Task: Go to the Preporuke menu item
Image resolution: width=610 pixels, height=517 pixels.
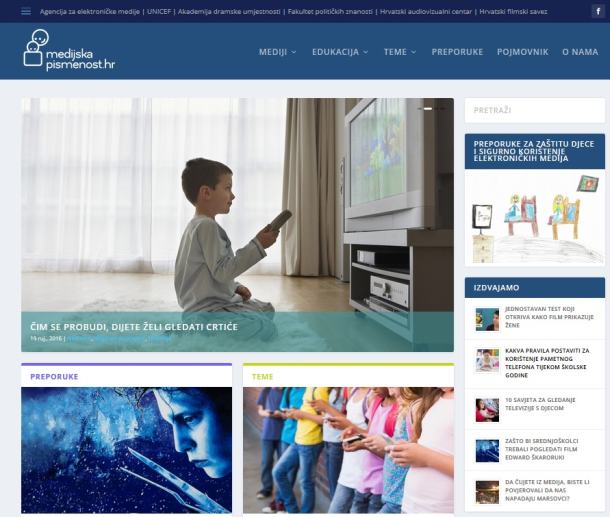Action: [x=457, y=52]
